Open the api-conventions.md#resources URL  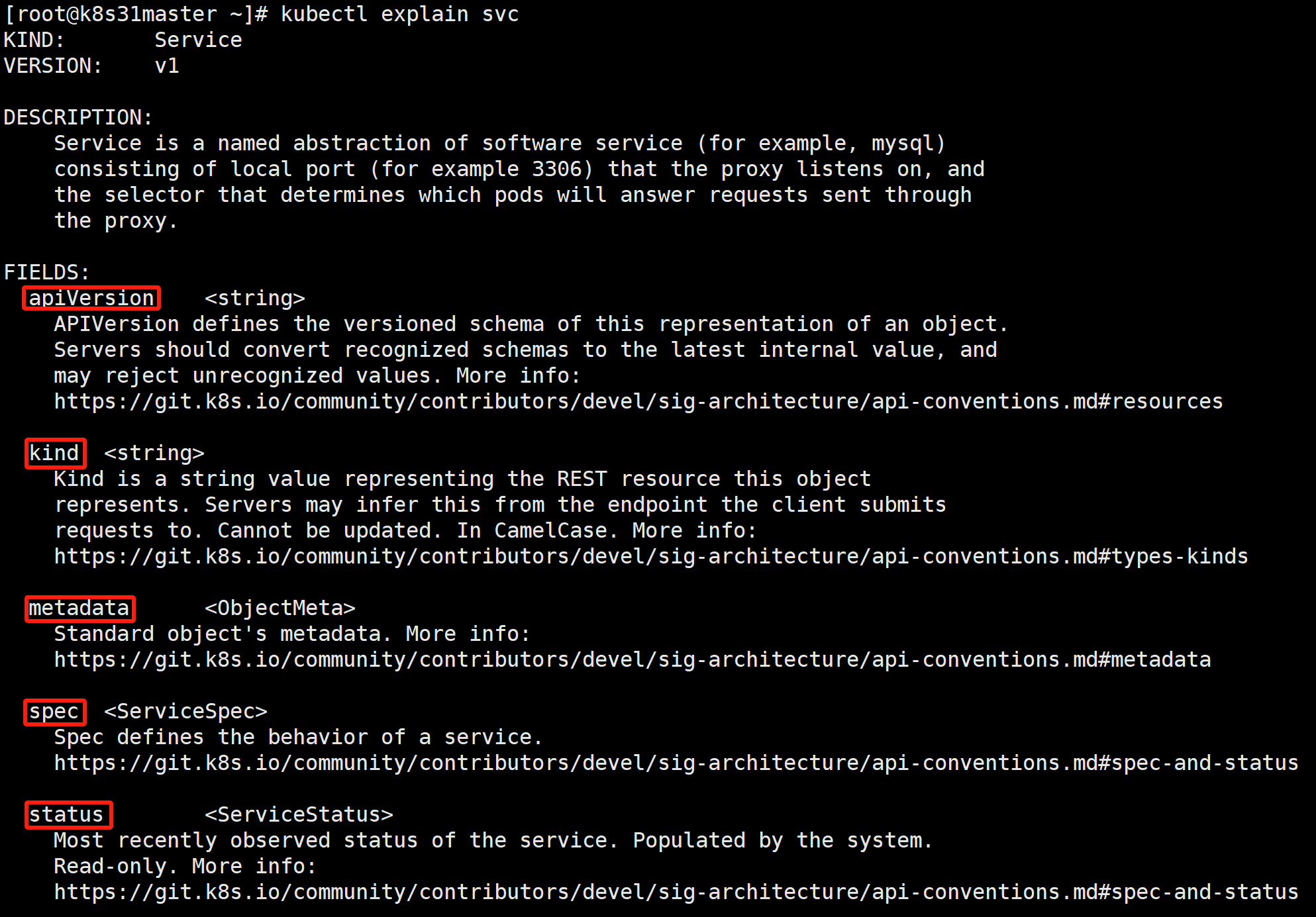click(x=638, y=401)
